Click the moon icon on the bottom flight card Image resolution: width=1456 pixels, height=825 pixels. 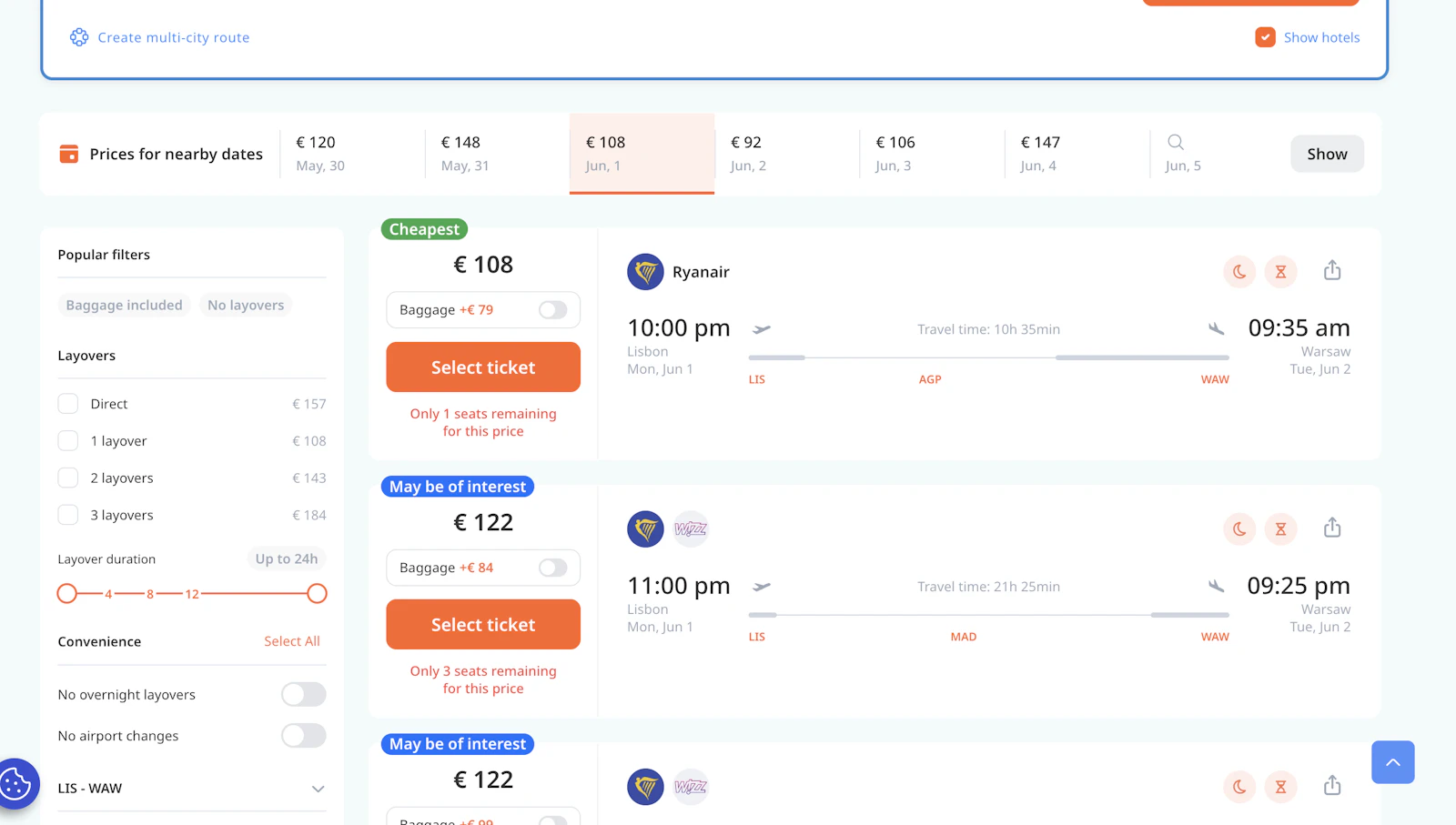[1239, 787]
